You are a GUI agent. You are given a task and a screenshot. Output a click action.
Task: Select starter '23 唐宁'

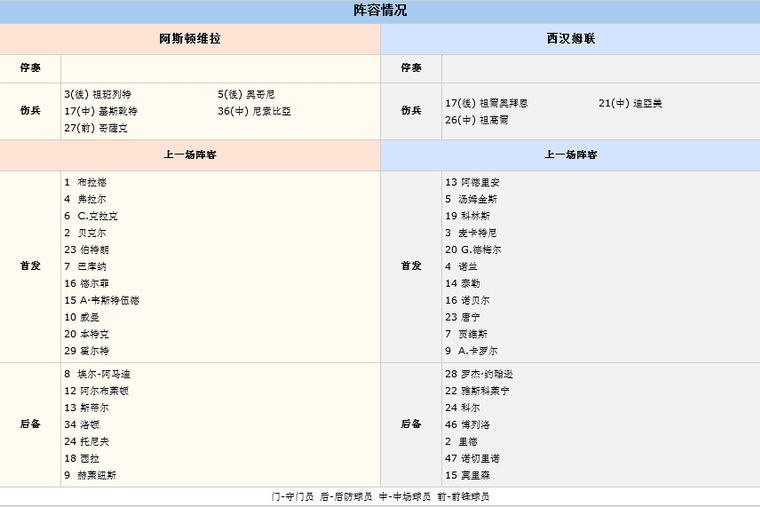pos(463,317)
